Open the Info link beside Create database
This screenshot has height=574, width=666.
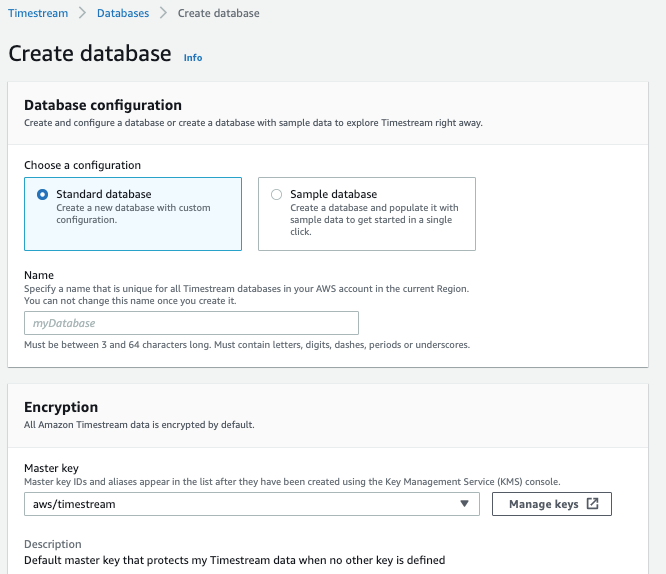pyautogui.click(x=193, y=58)
